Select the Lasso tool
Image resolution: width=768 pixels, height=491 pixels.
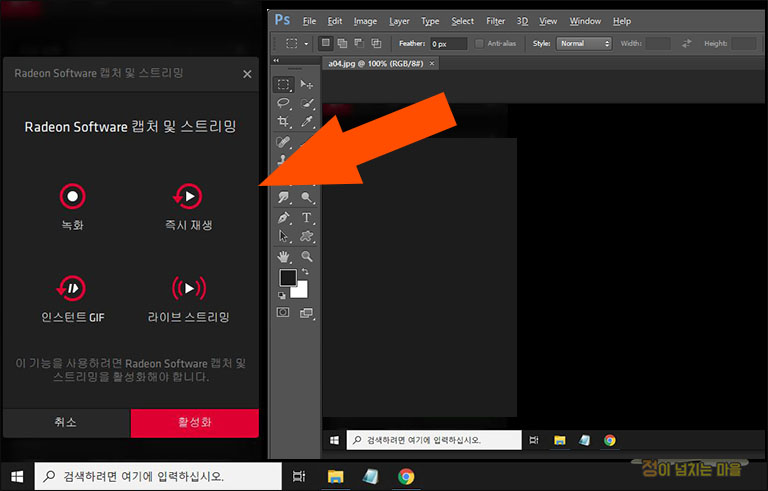coord(283,103)
